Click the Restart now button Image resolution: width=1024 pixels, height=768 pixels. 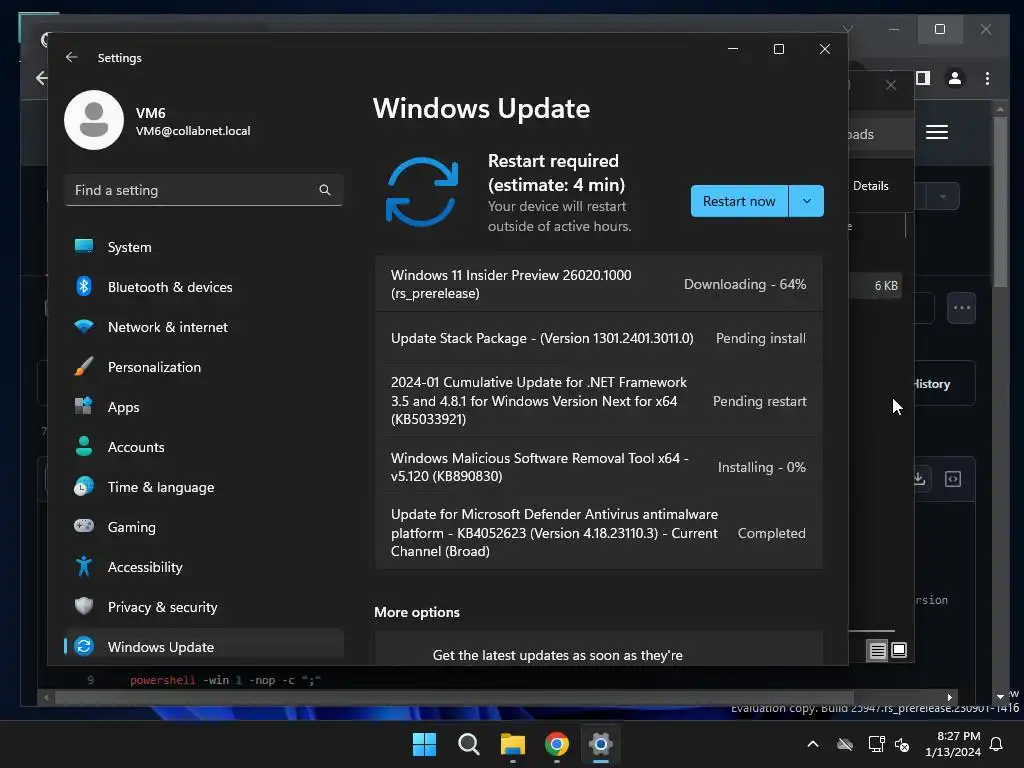[x=739, y=201]
